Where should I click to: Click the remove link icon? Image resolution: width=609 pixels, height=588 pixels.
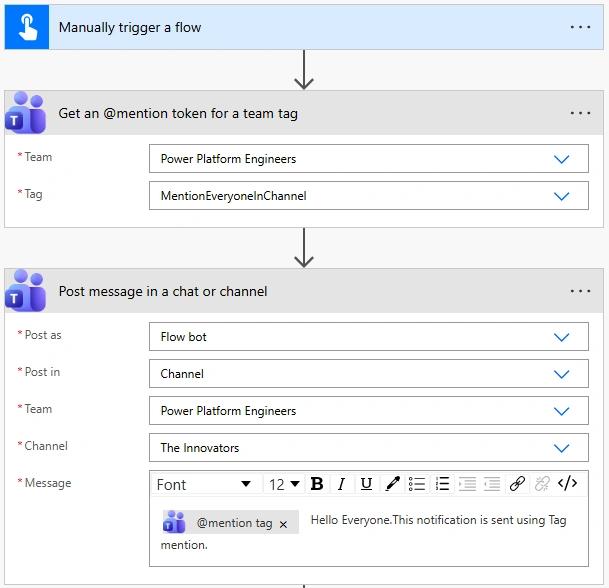point(542,484)
